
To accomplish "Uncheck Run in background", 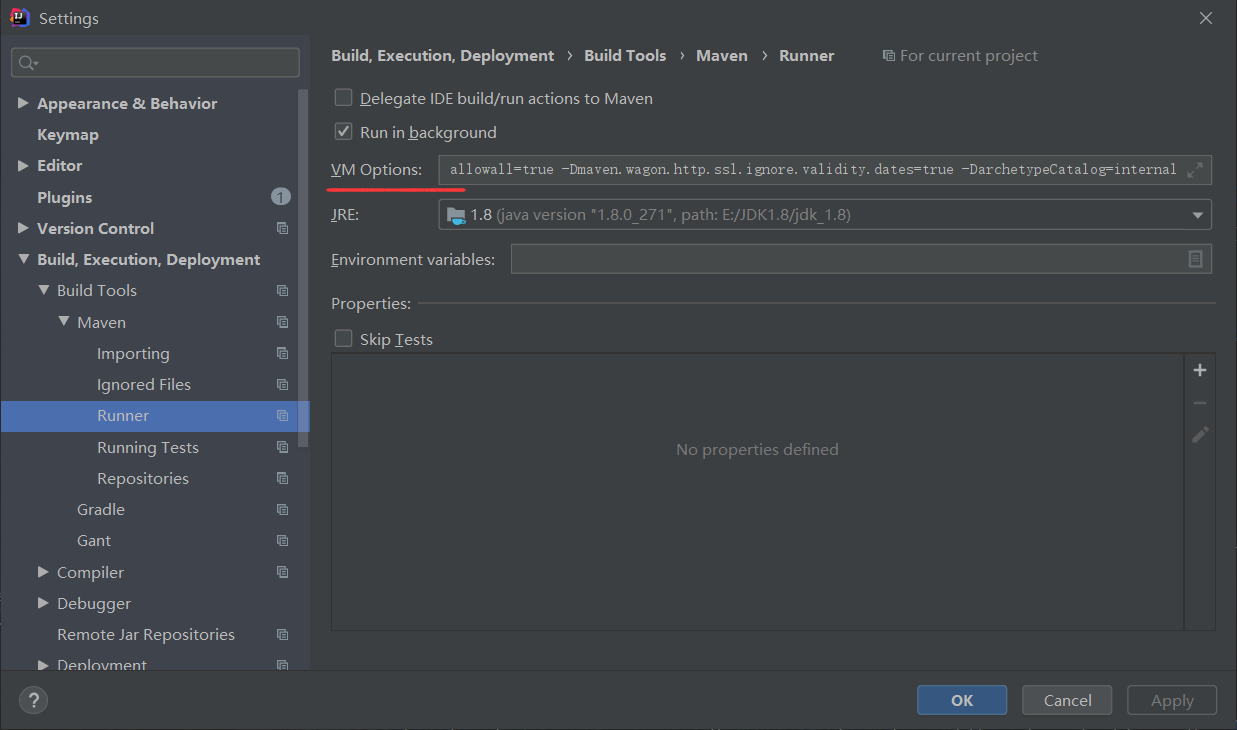I will (343, 132).
